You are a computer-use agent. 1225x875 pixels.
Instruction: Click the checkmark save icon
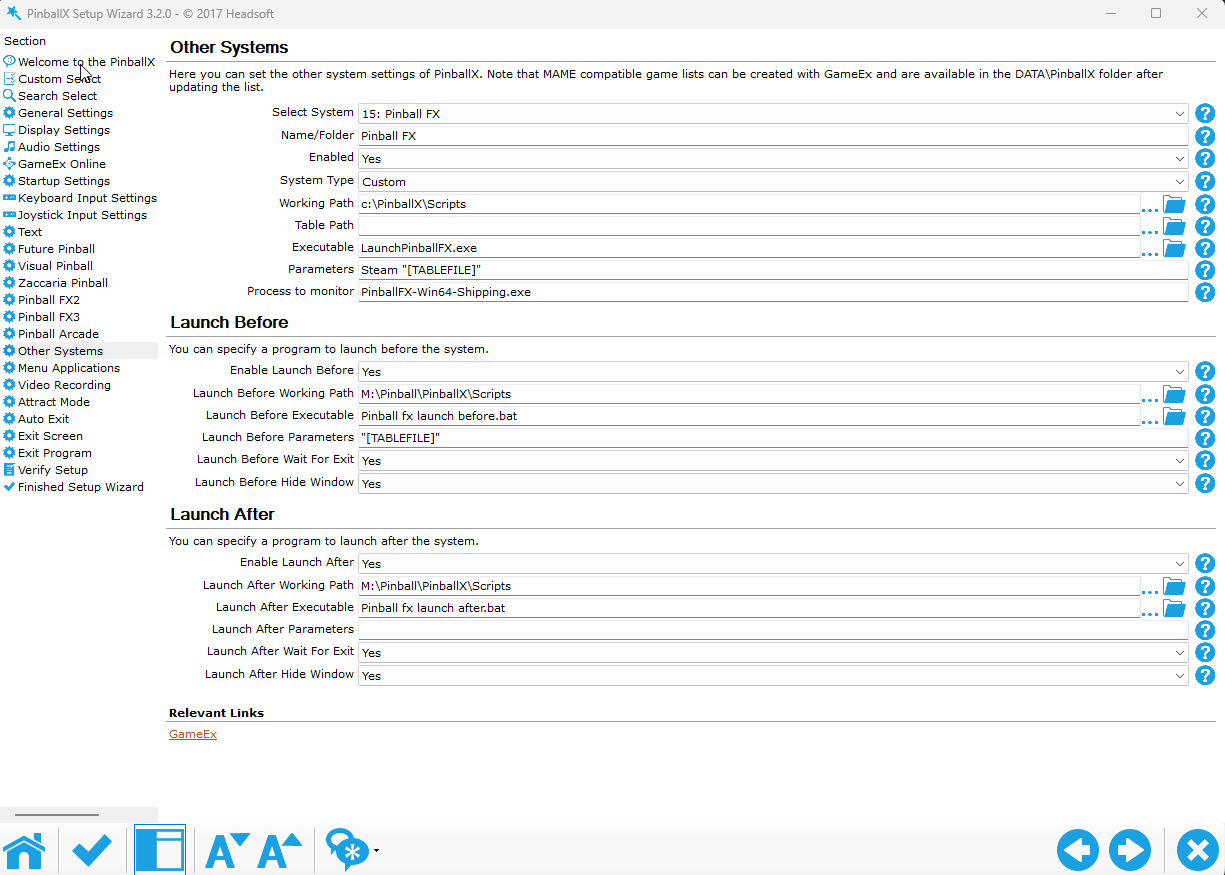pos(91,851)
